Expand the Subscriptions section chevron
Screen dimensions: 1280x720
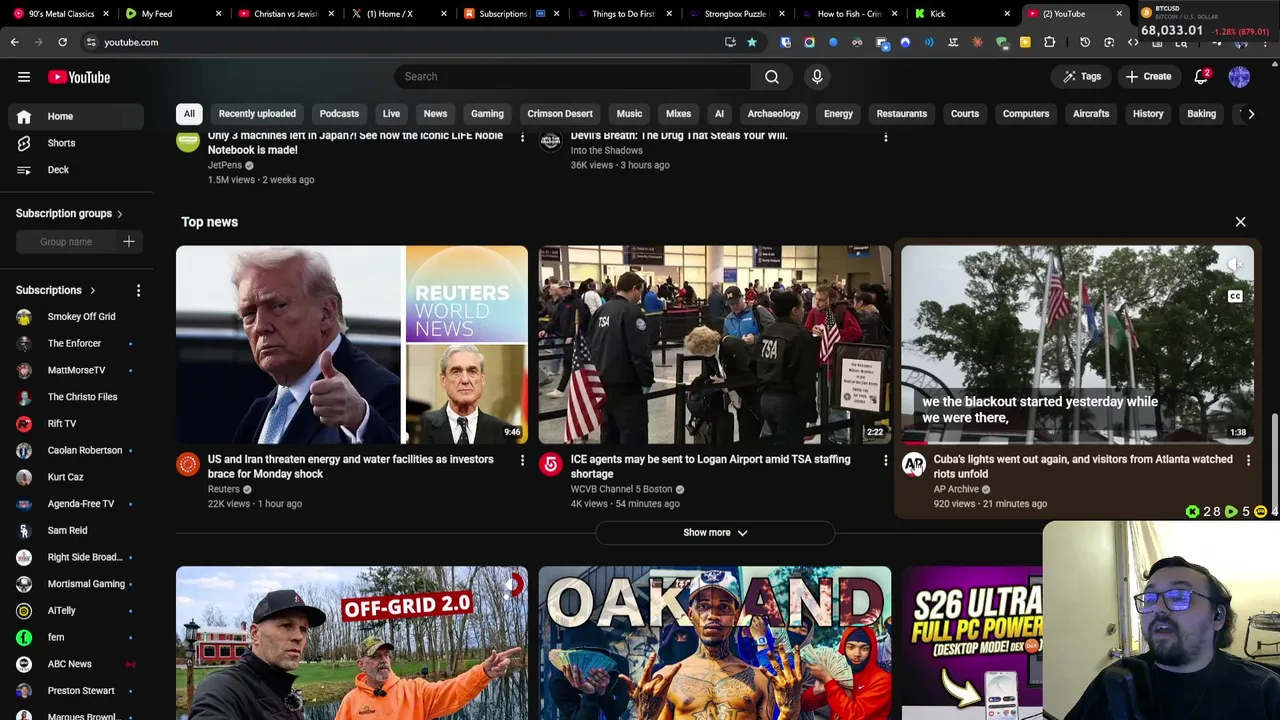[92, 291]
